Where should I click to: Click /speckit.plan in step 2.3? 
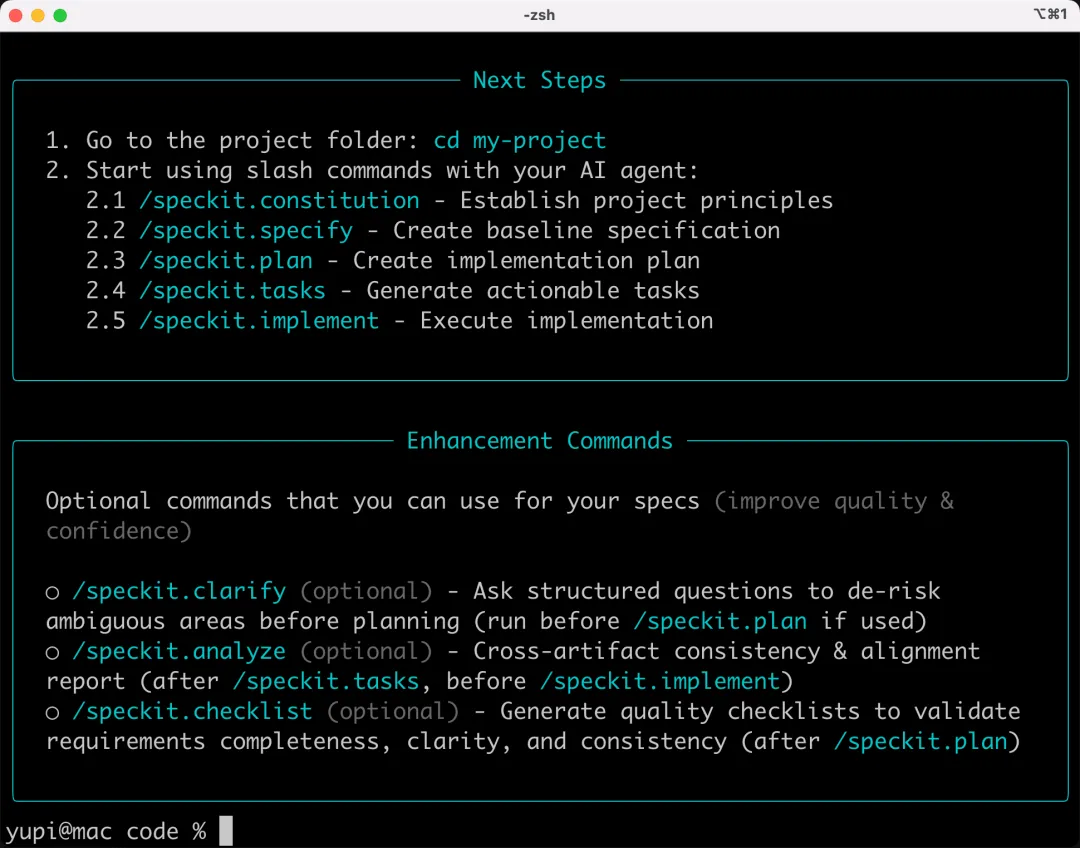[x=226, y=261]
